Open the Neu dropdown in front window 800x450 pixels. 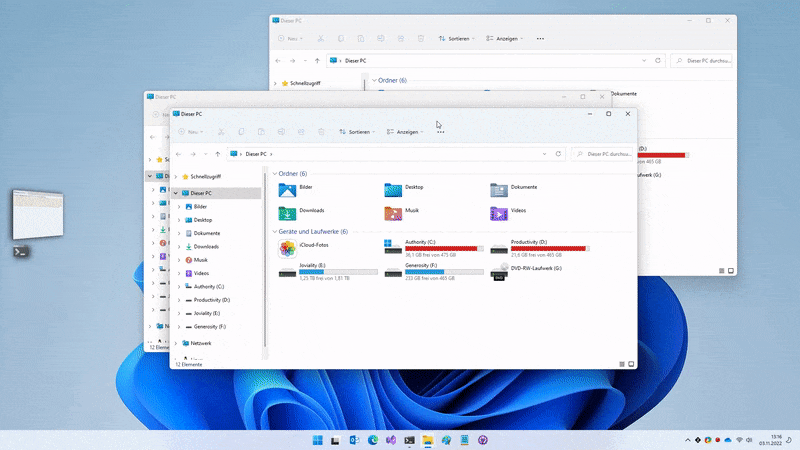tap(191, 132)
